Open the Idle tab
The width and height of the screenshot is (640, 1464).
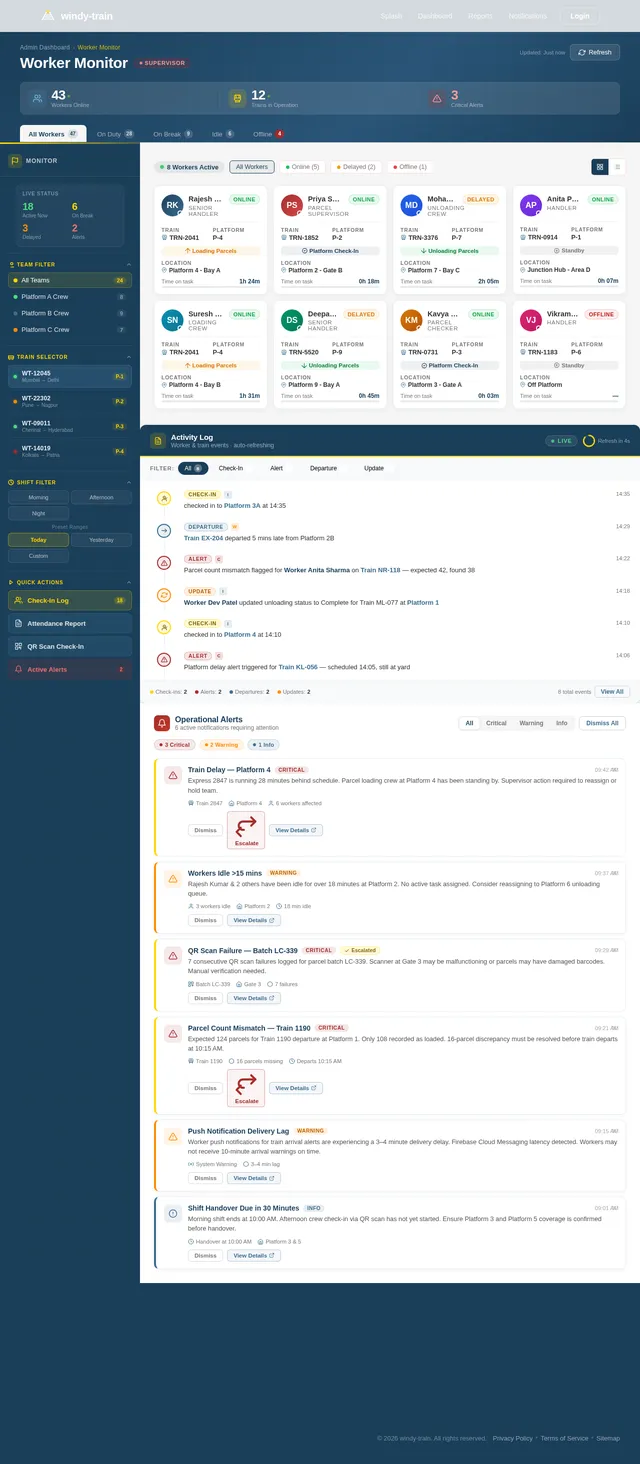[222, 133]
